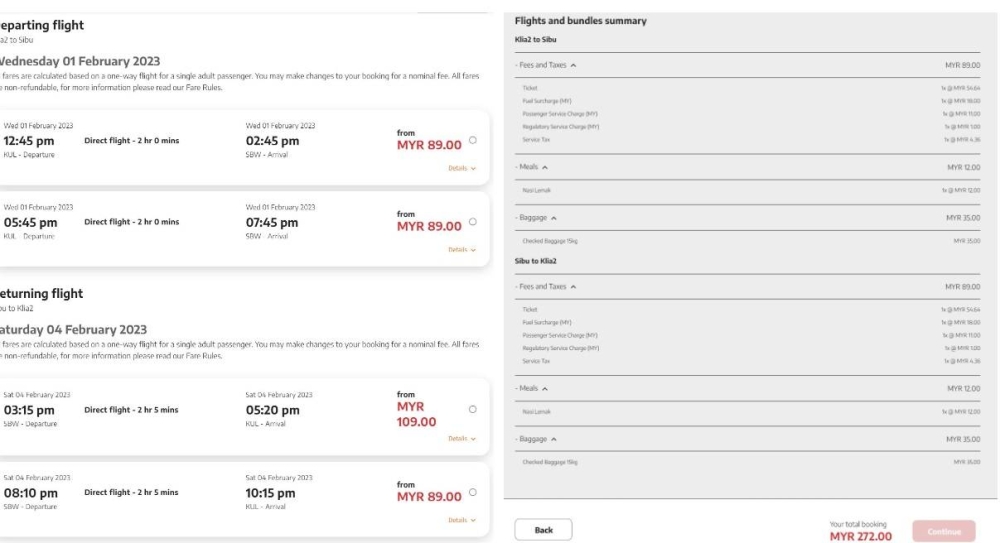Collapse Fees and Taxes under Klia2 to Sibu
1000x543 pixels.
[x=574, y=64]
